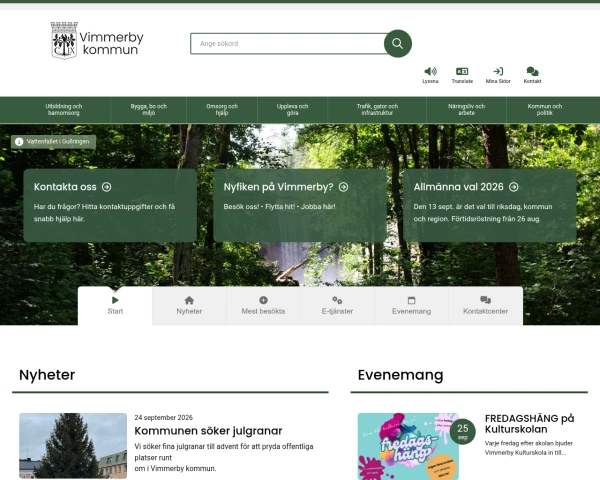Activate the Lyssna speaker icon
The height and width of the screenshot is (480, 600).
point(430,71)
